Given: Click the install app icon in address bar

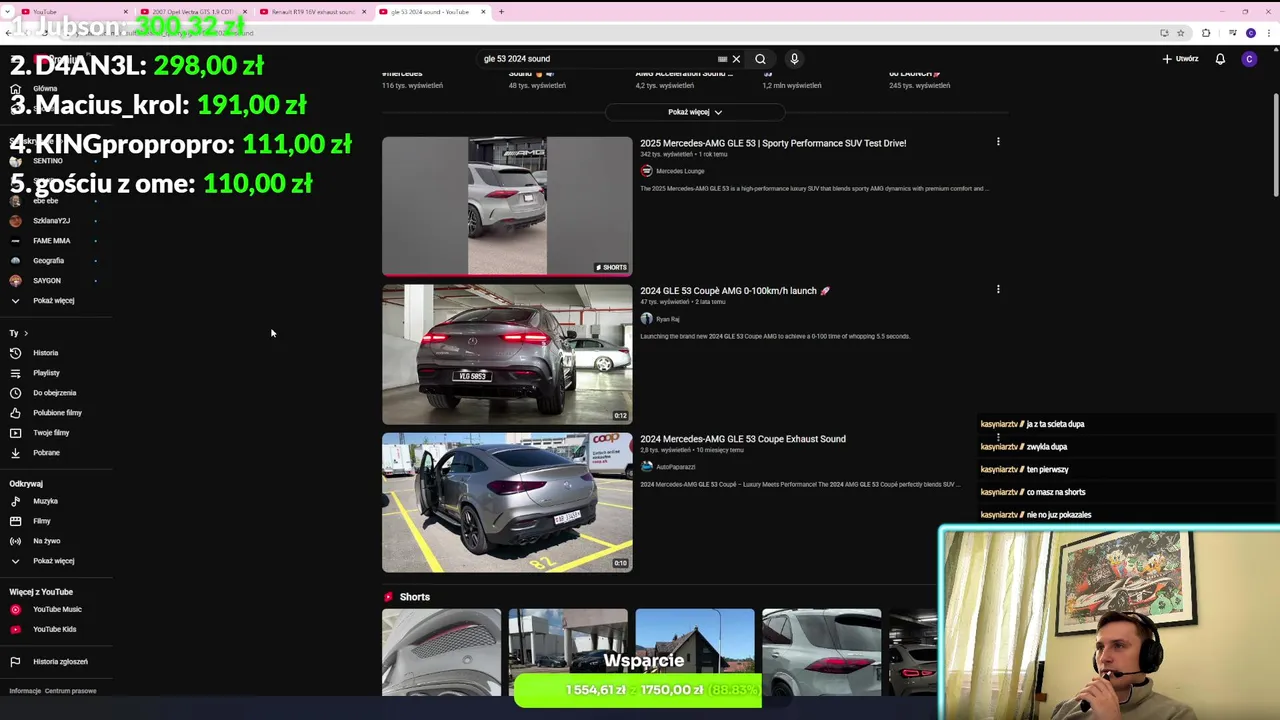Looking at the screenshot, I should point(1164,33).
